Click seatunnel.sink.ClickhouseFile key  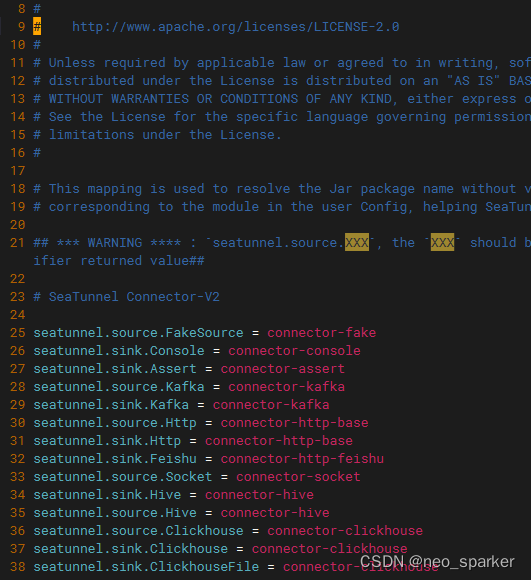click(x=146, y=566)
